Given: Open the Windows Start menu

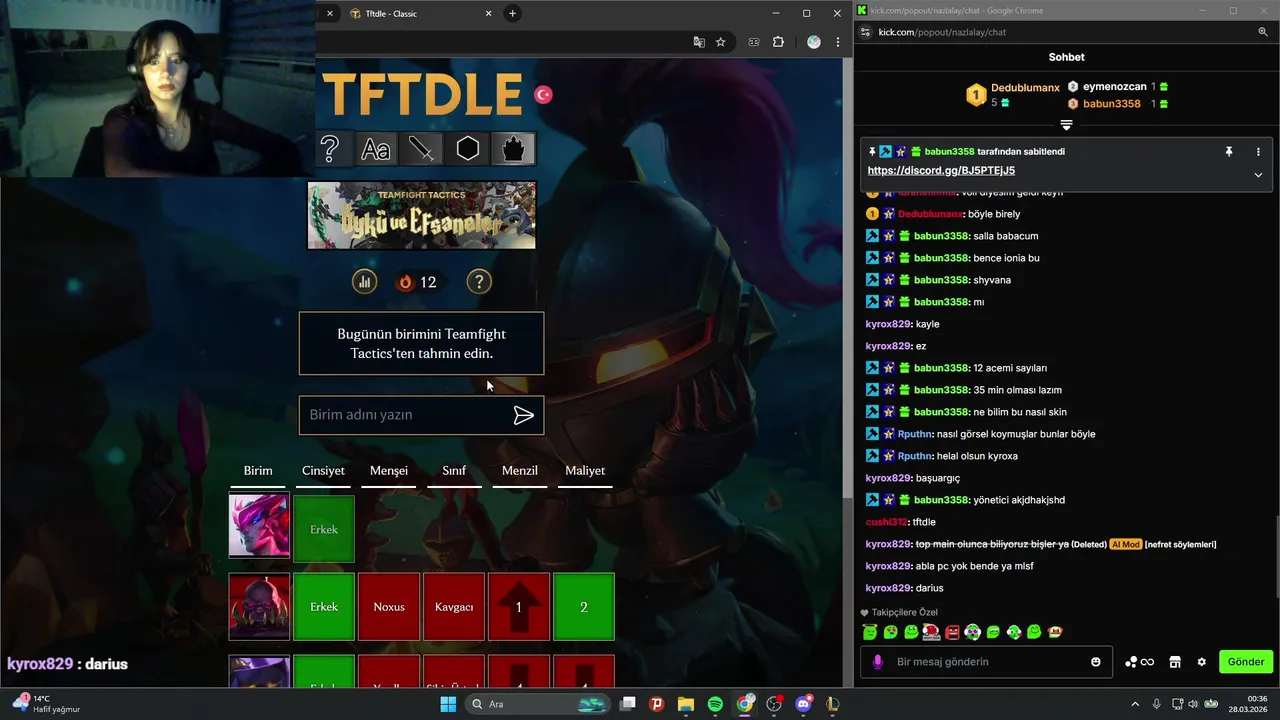Looking at the screenshot, I should click(x=448, y=704).
